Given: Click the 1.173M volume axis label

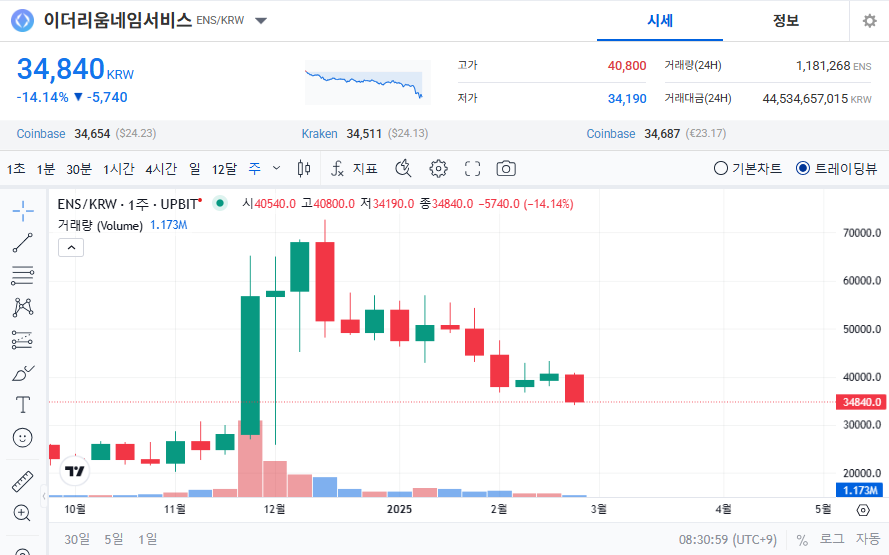Looking at the screenshot, I should (860, 490).
